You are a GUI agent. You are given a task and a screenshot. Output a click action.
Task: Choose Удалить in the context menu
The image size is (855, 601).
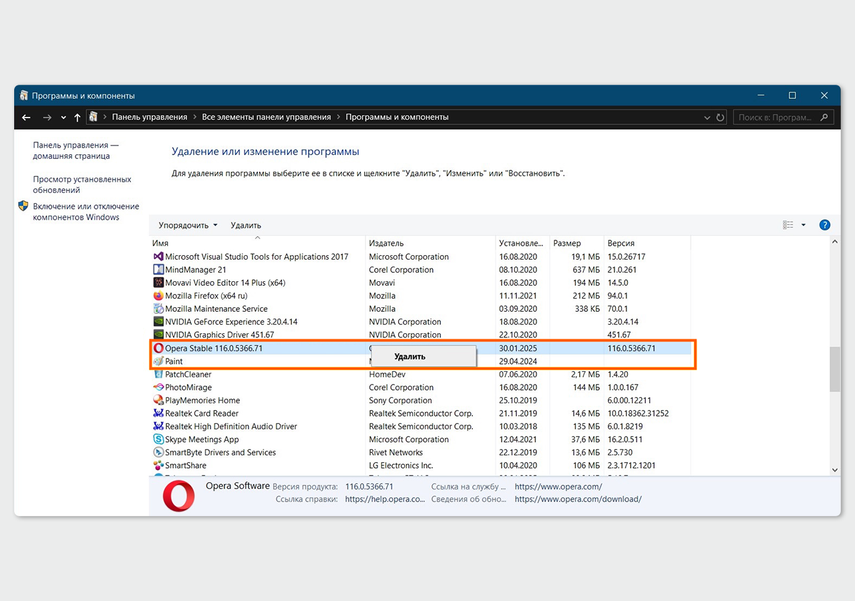click(x=410, y=356)
